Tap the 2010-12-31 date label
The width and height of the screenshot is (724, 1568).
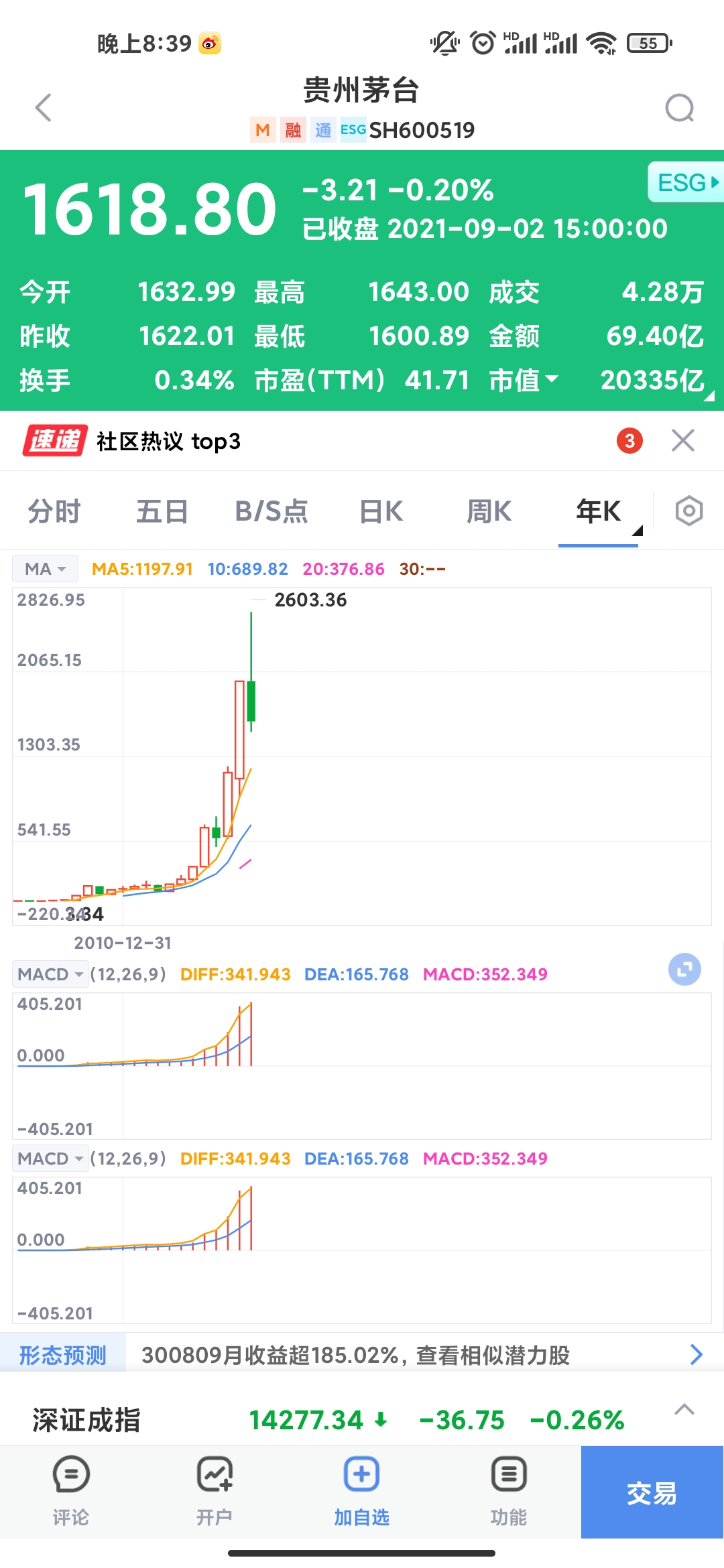tap(123, 943)
